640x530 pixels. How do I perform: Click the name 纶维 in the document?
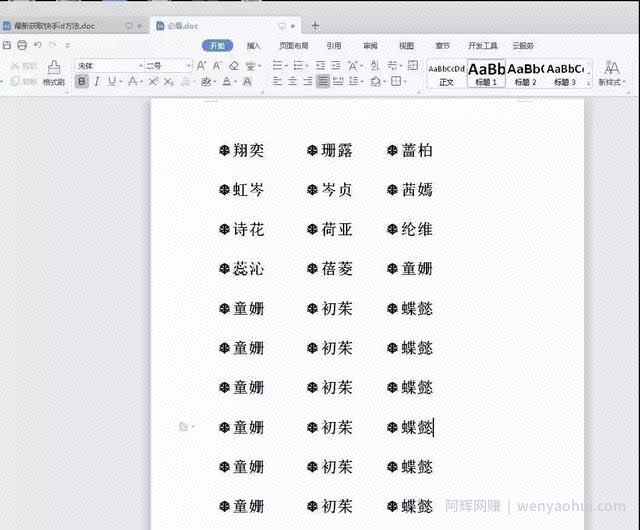click(x=417, y=229)
